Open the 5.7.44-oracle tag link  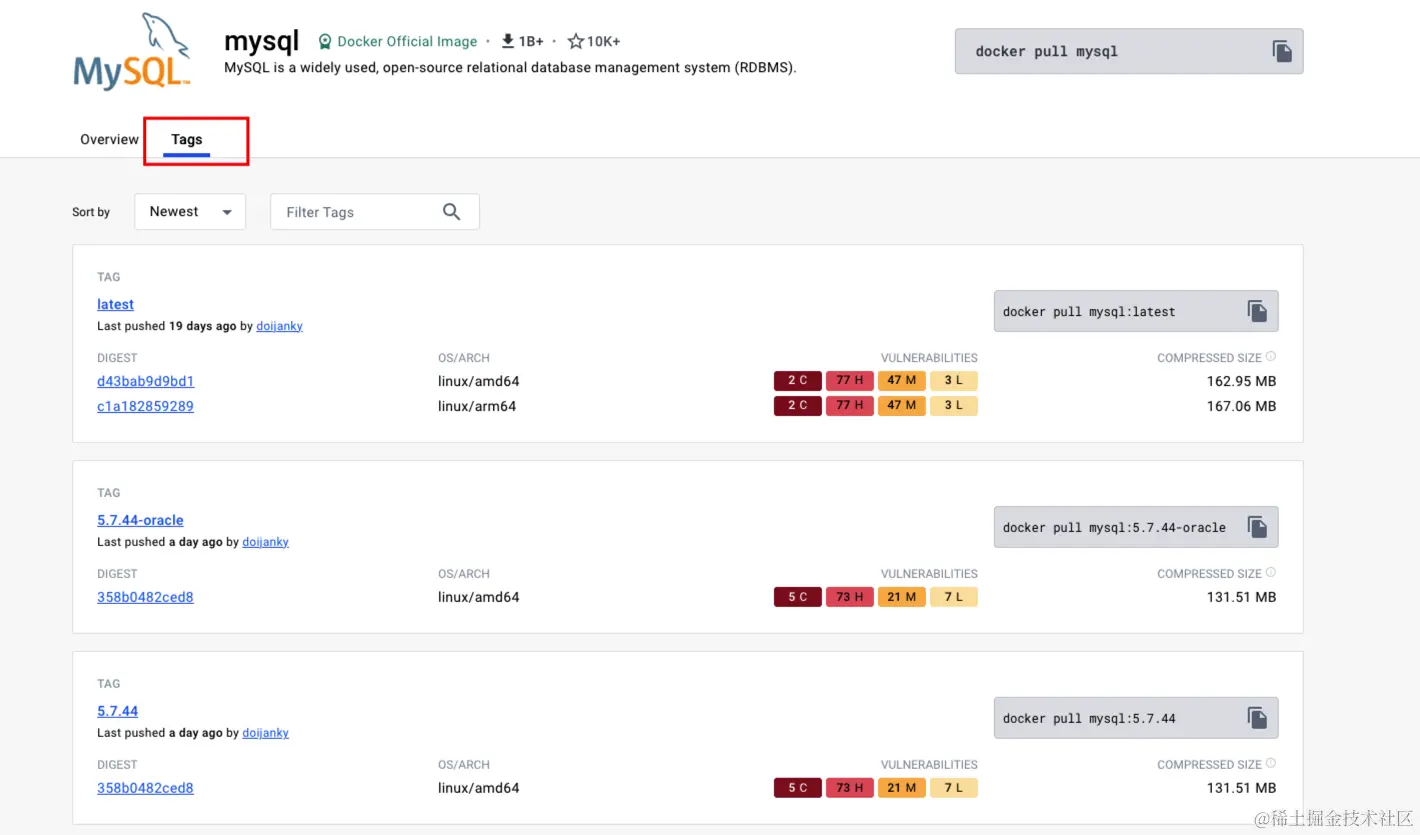pyautogui.click(x=140, y=520)
